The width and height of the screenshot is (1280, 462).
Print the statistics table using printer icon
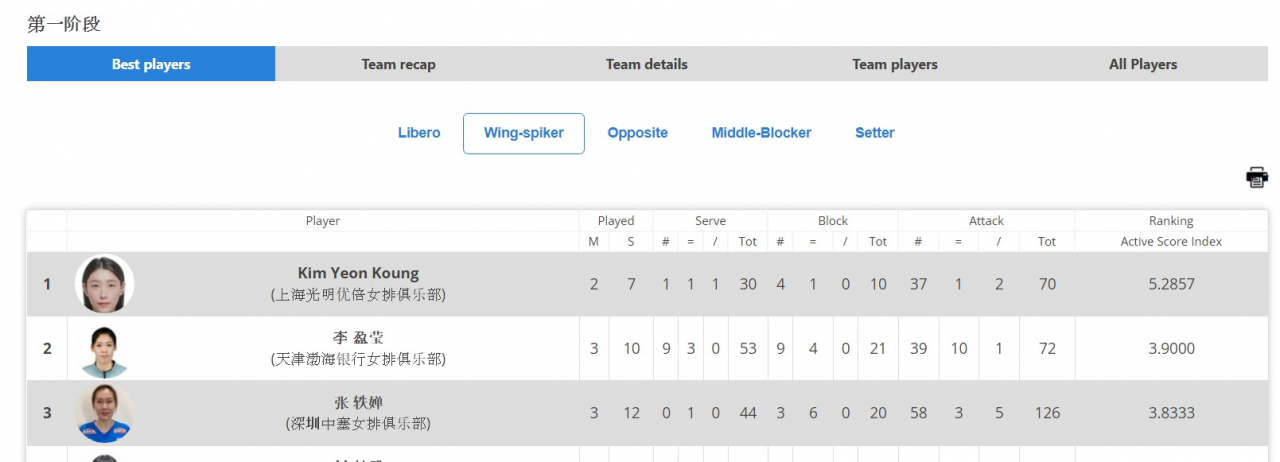point(1256,177)
